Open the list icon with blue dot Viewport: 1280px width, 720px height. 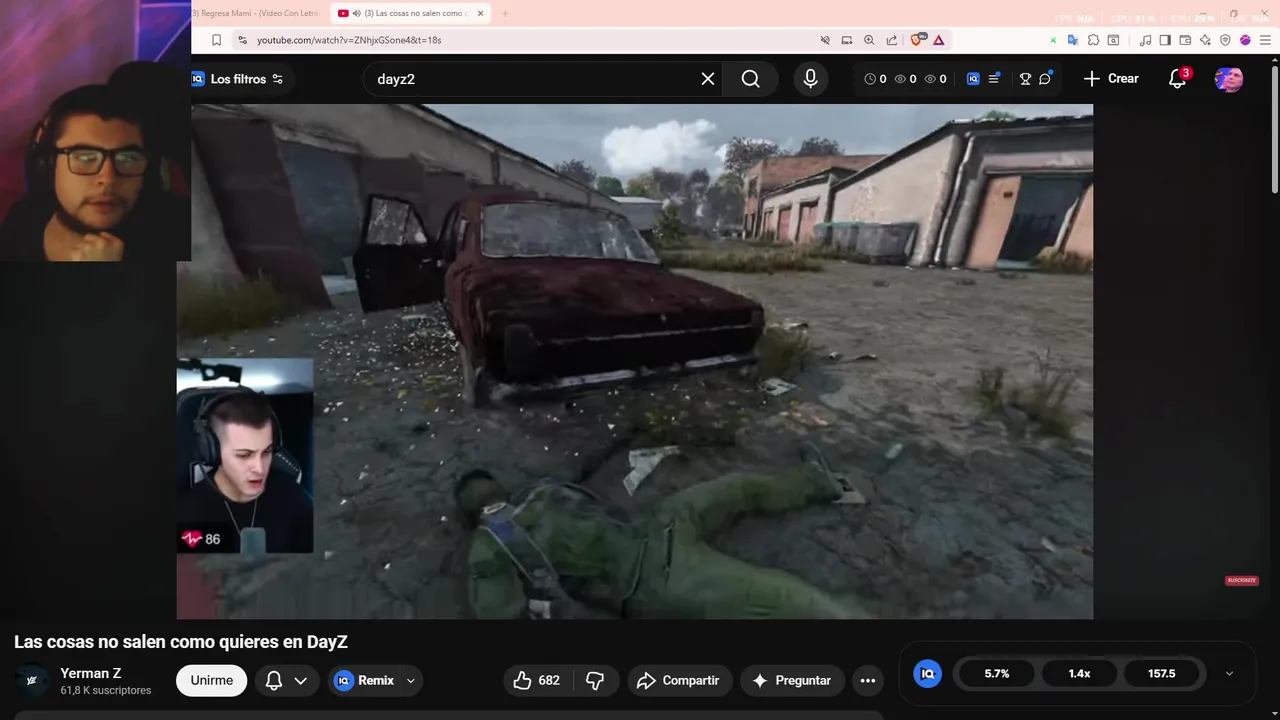[x=994, y=79]
